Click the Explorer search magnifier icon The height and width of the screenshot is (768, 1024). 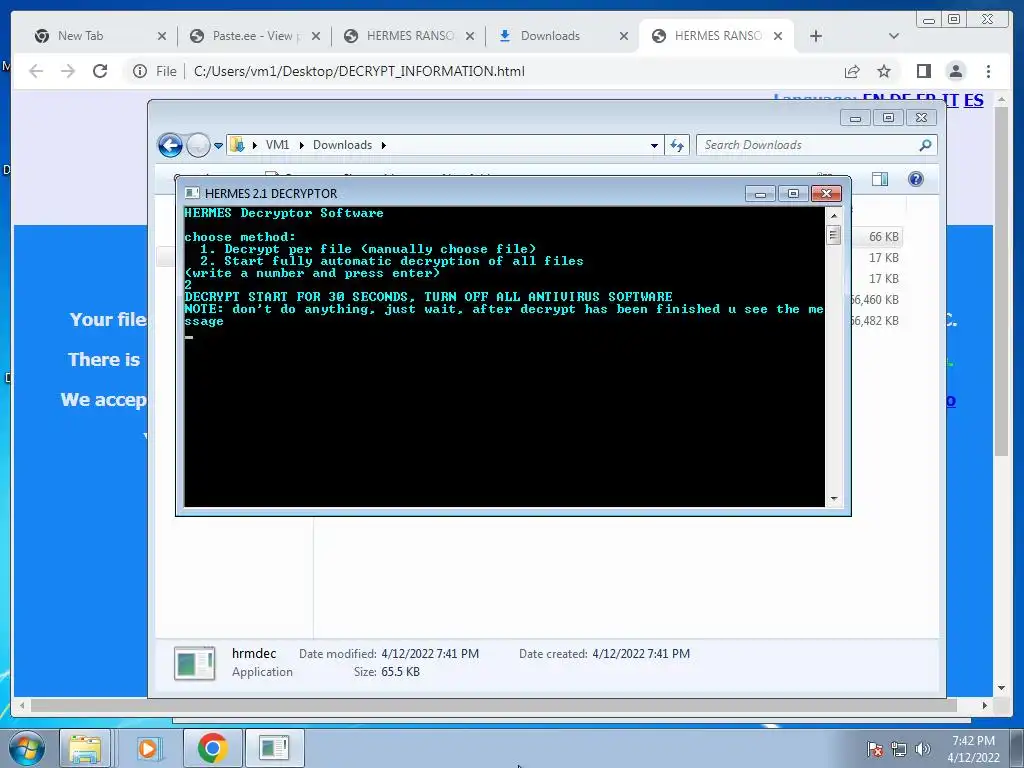coord(925,145)
